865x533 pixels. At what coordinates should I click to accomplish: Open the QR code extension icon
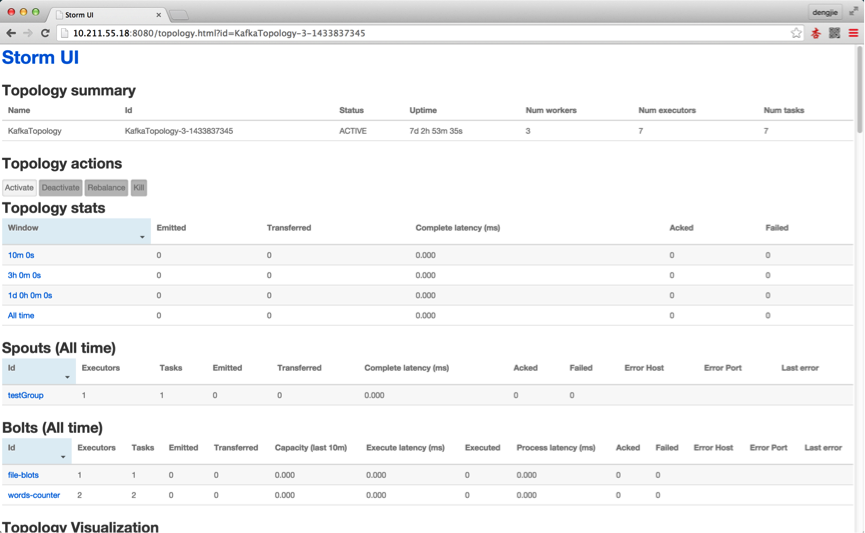(834, 33)
